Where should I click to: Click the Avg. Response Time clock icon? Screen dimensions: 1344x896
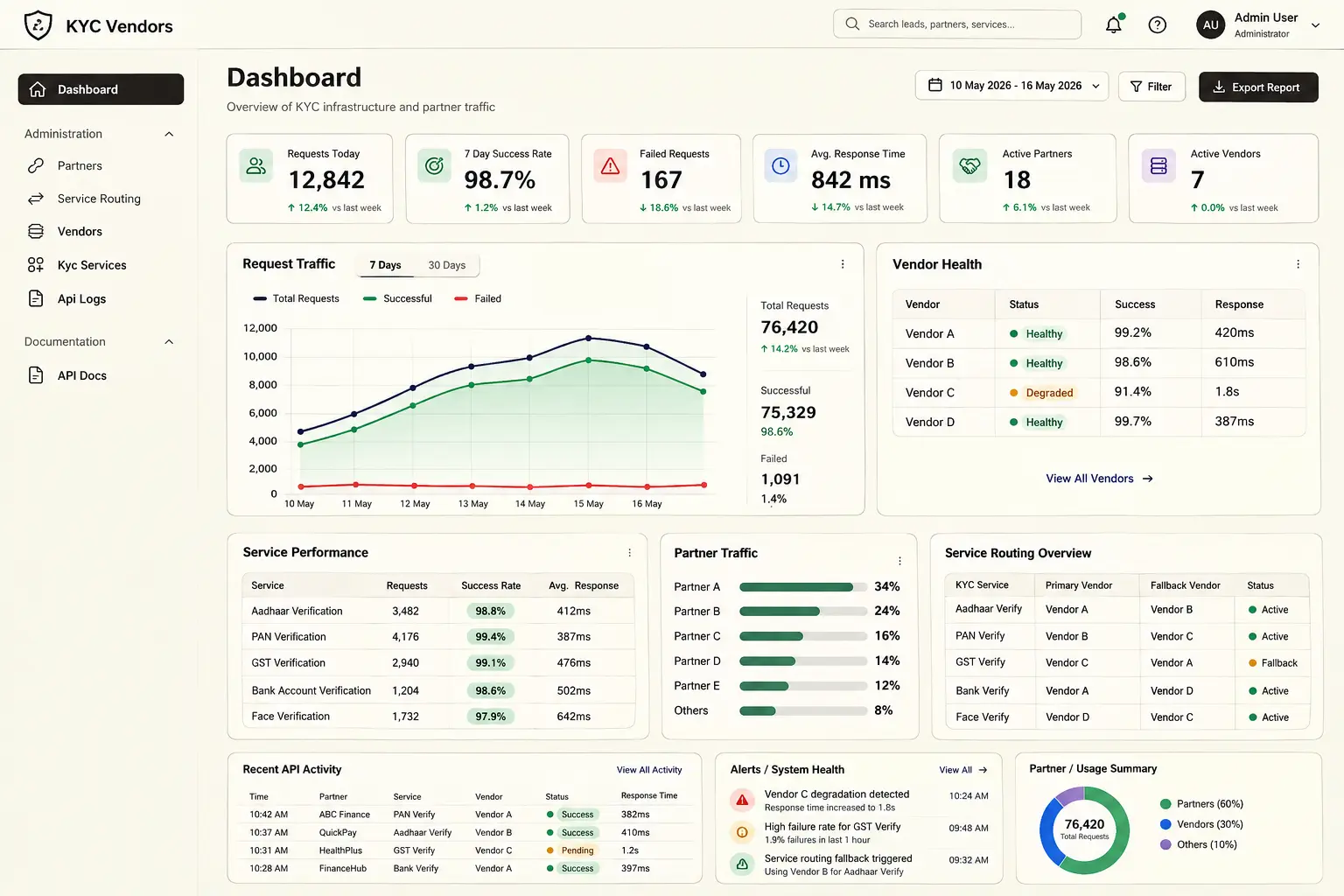pyautogui.click(x=781, y=165)
